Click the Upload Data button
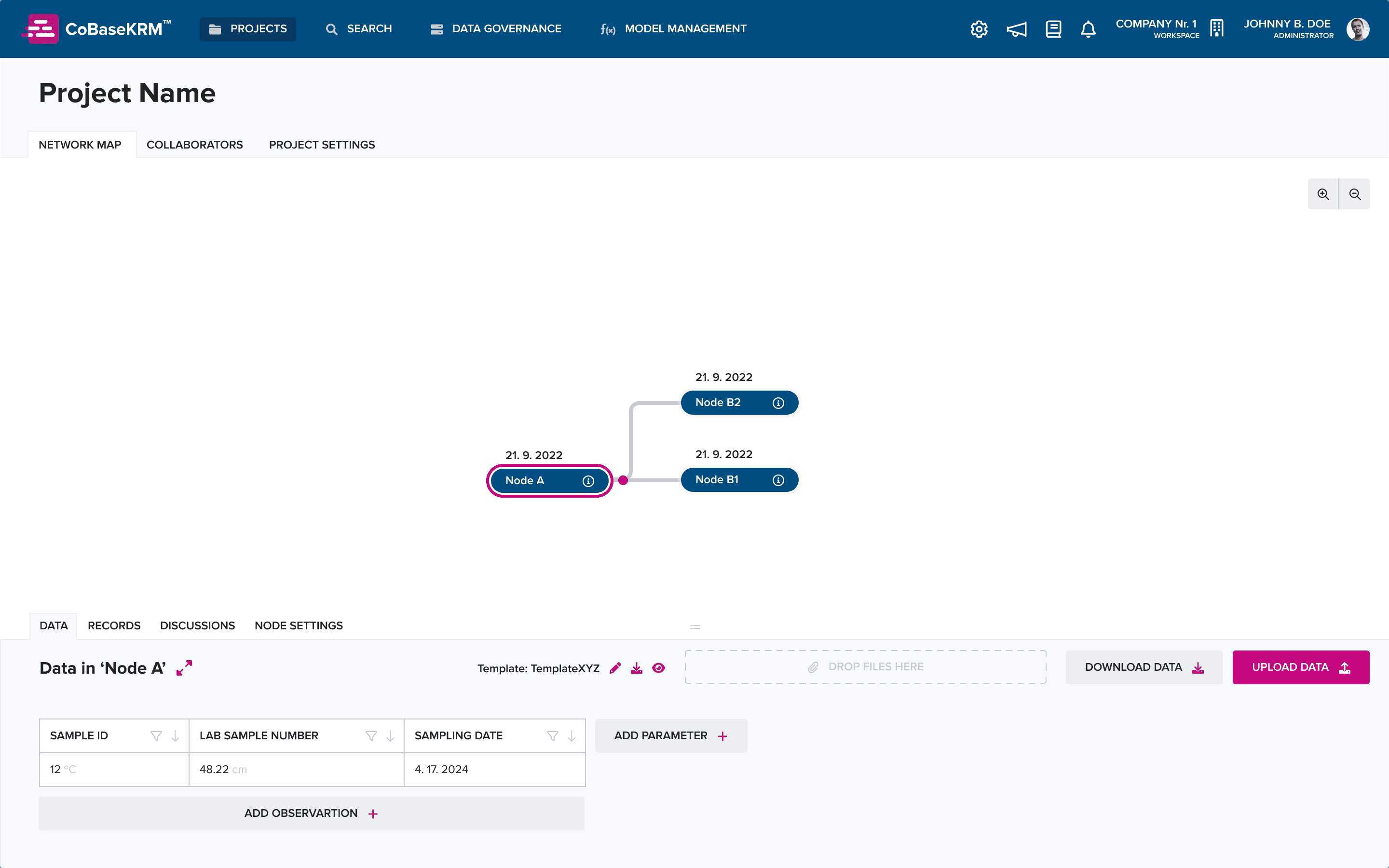Screen dimensions: 1389x868 tap(1301, 667)
